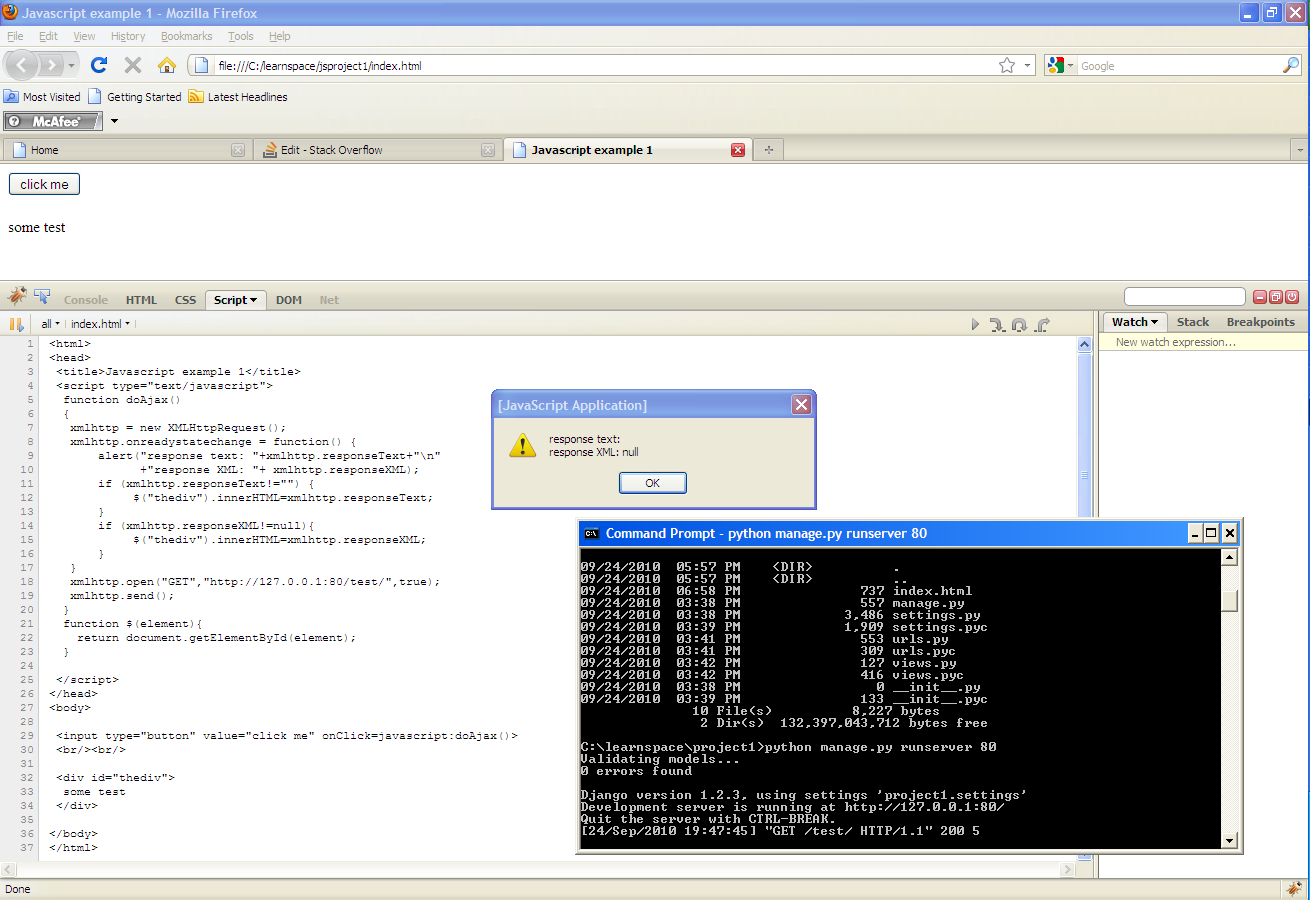
Task: Focus the Firebug search box
Action: [x=1185, y=297]
